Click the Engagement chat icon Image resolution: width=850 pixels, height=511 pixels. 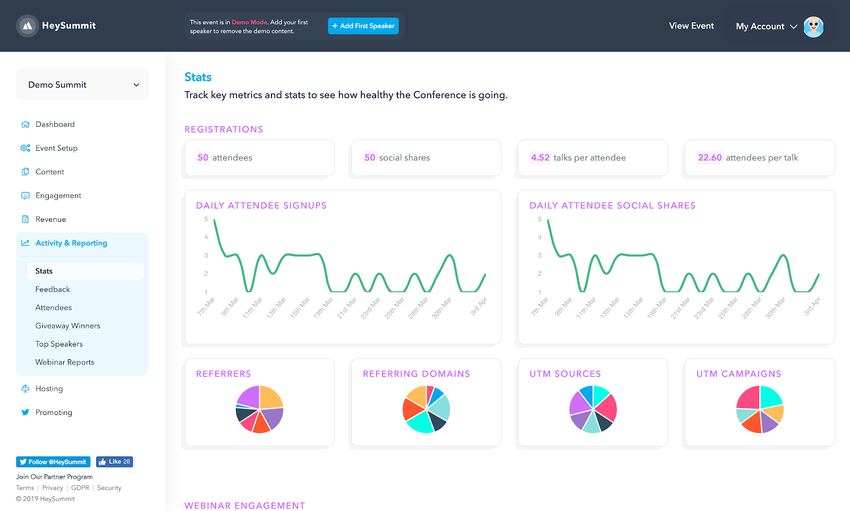pos(25,196)
